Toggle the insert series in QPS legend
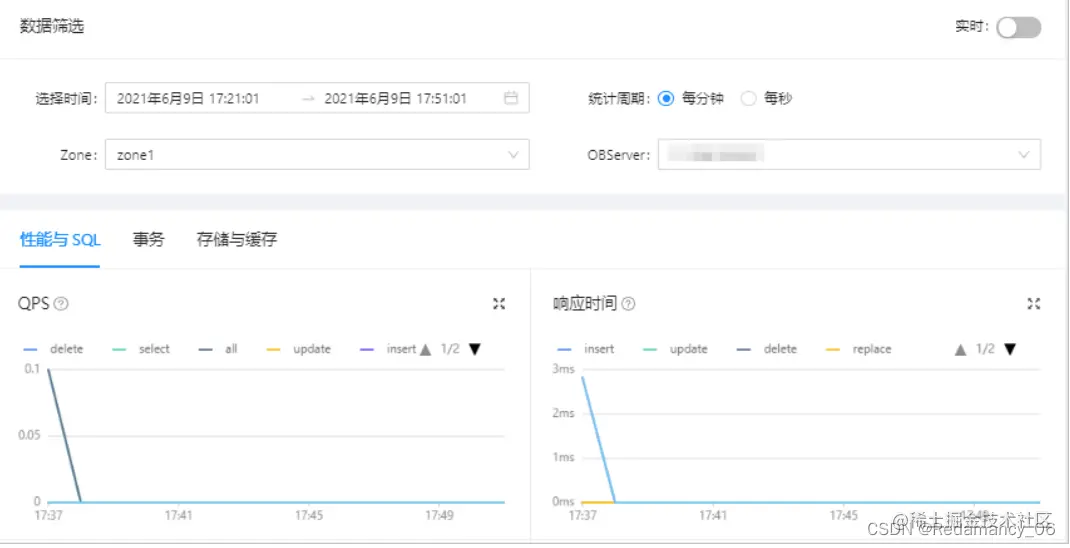 (x=388, y=349)
